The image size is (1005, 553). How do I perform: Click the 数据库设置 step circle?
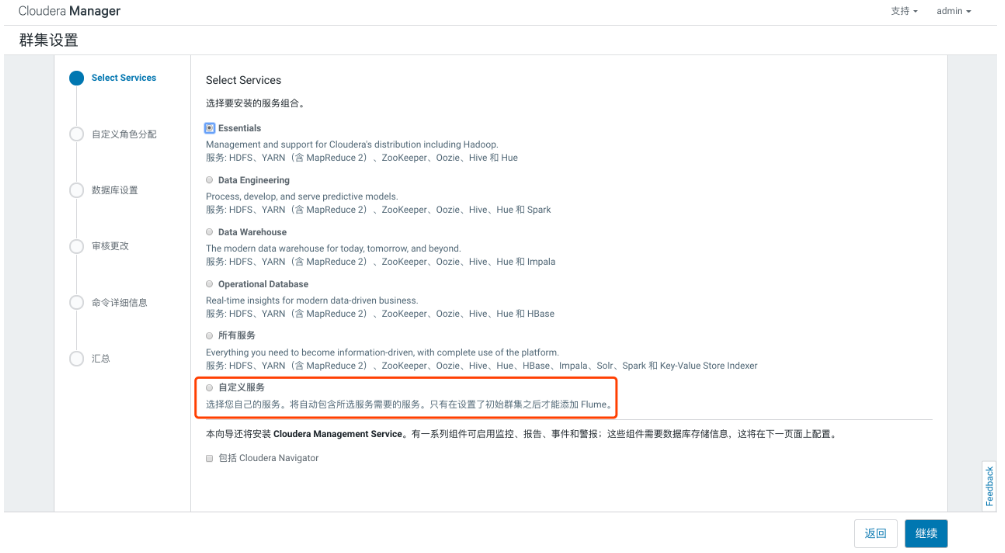tap(76, 190)
